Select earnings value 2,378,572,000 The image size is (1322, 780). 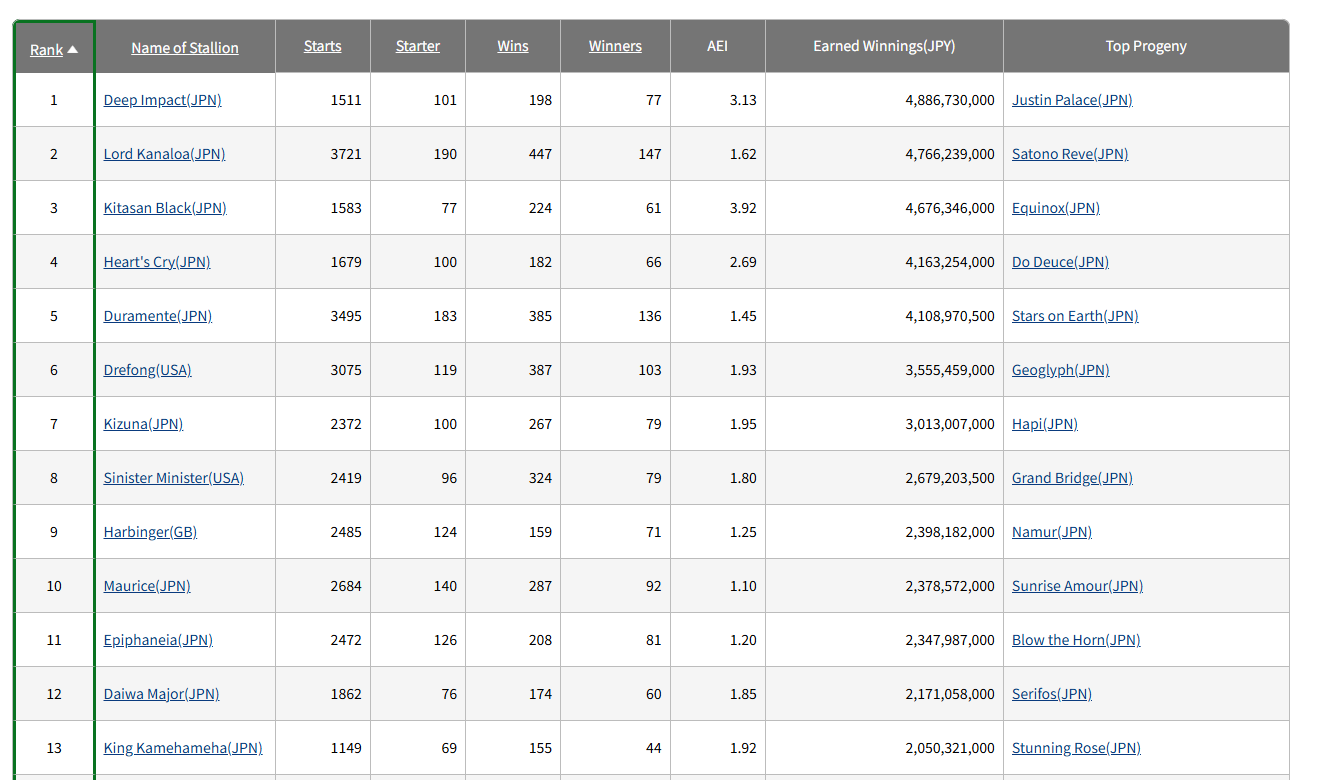pyautogui.click(x=950, y=586)
